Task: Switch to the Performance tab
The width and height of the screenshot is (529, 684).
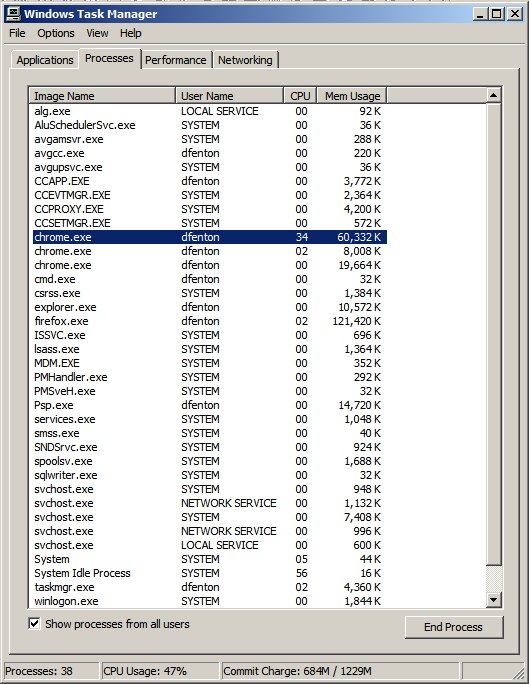Action: click(x=175, y=60)
